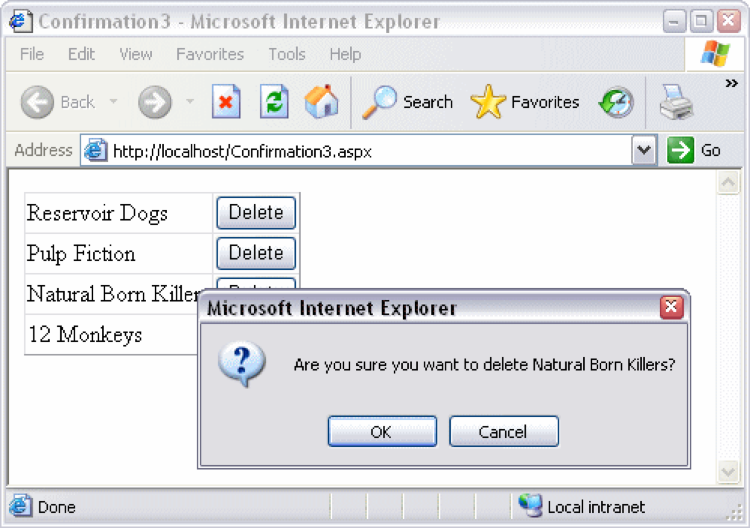Close the confirmation dialog with X
Viewport: 750px width, 528px height.
pyautogui.click(x=672, y=308)
